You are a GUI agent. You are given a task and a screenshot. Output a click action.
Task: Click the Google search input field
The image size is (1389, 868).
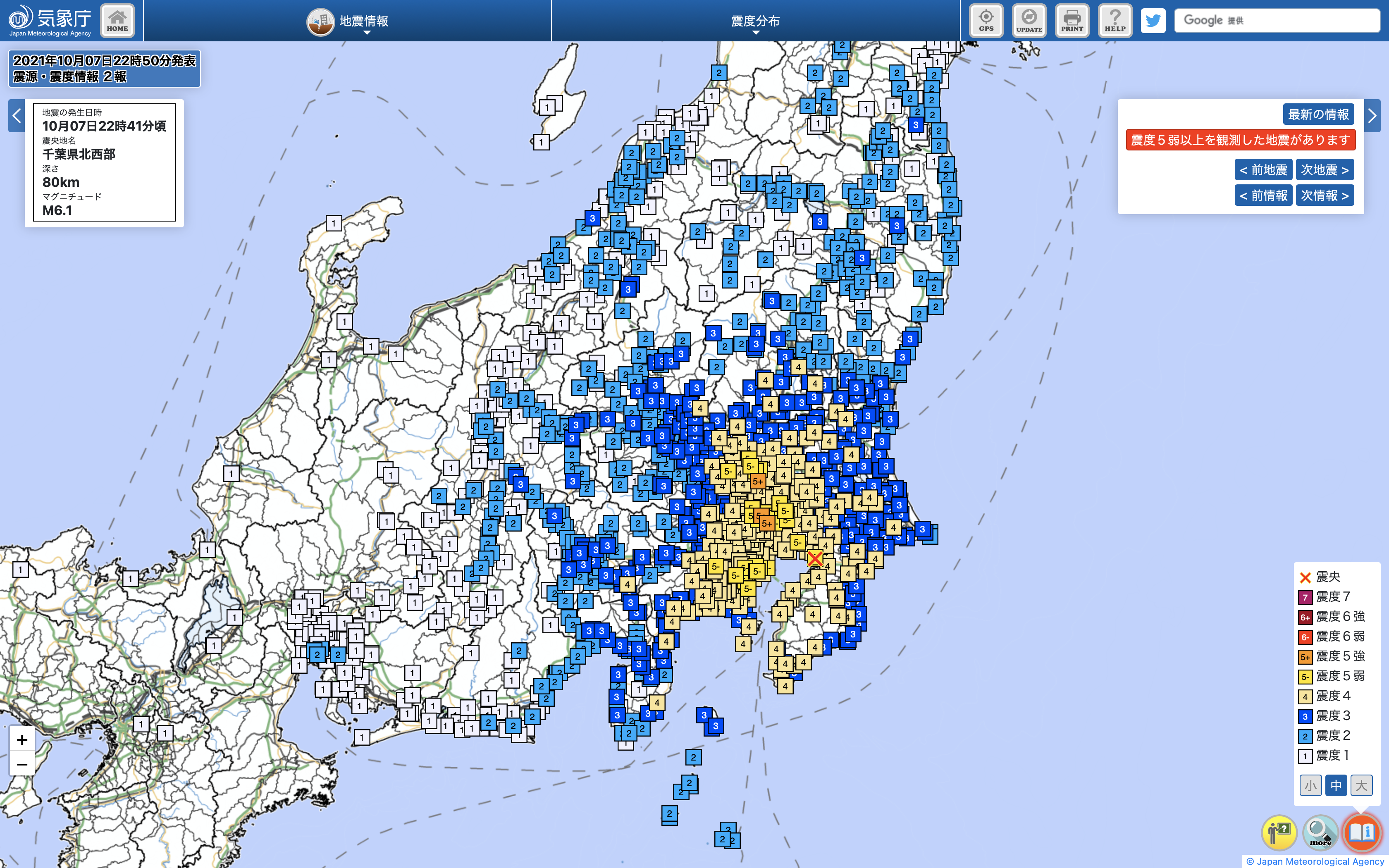click(1277, 21)
